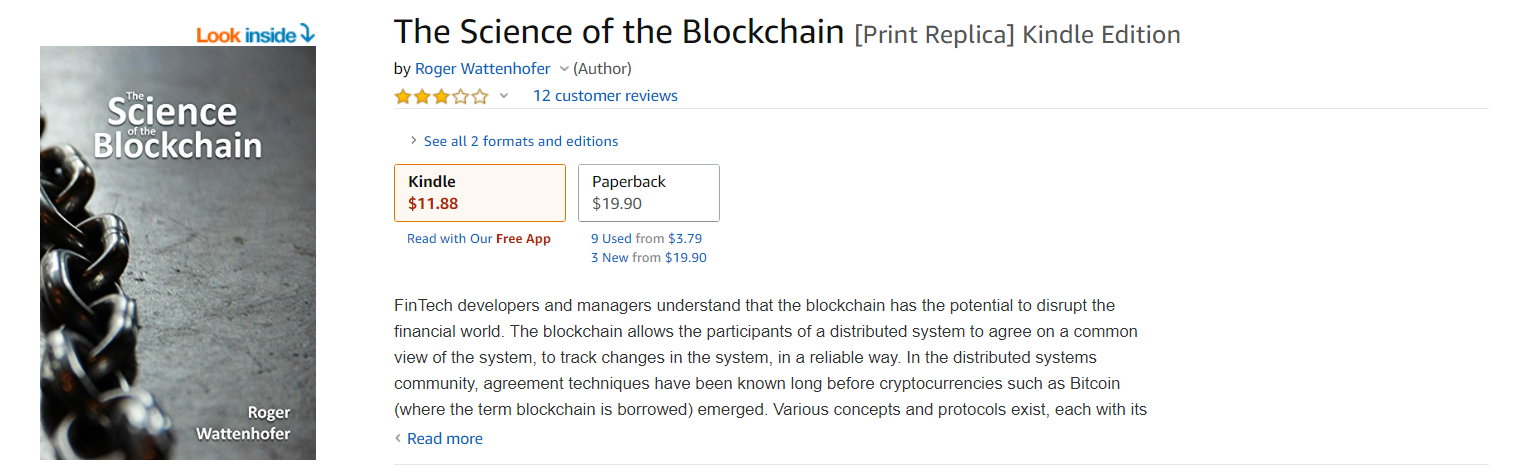Expand See all 2 formats and editions

coord(520,141)
